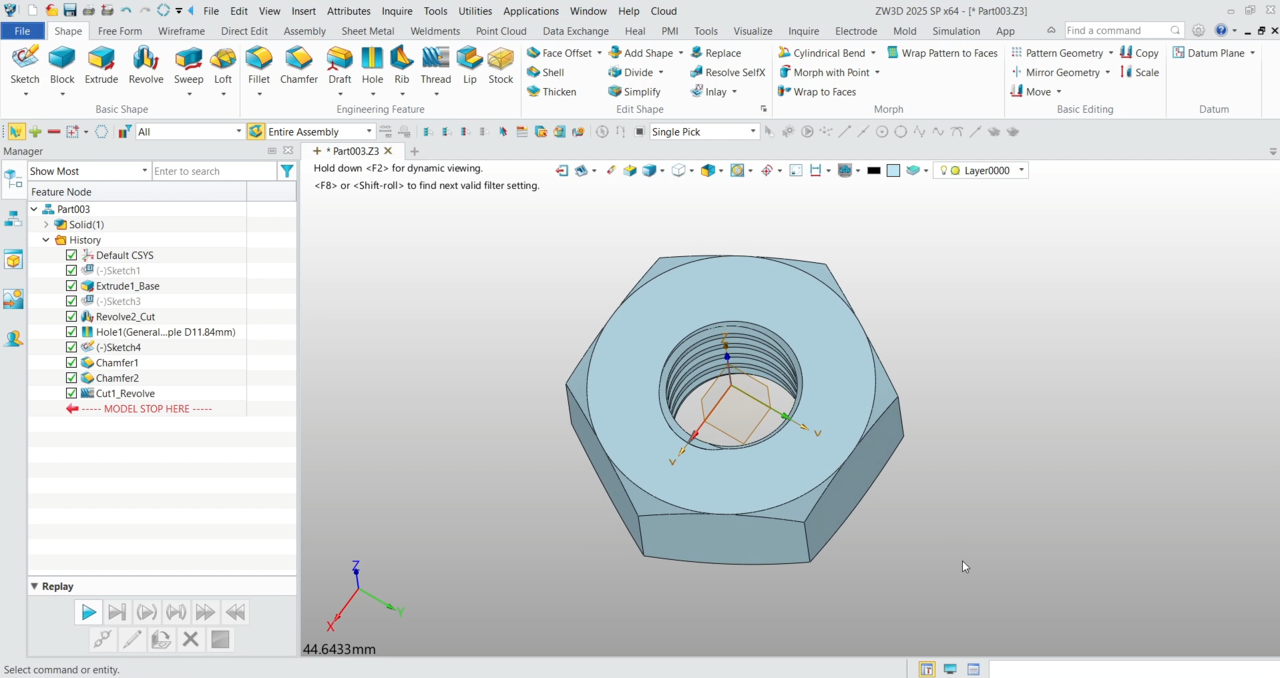
Task: Click the Shell command button
Action: coord(552,72)
